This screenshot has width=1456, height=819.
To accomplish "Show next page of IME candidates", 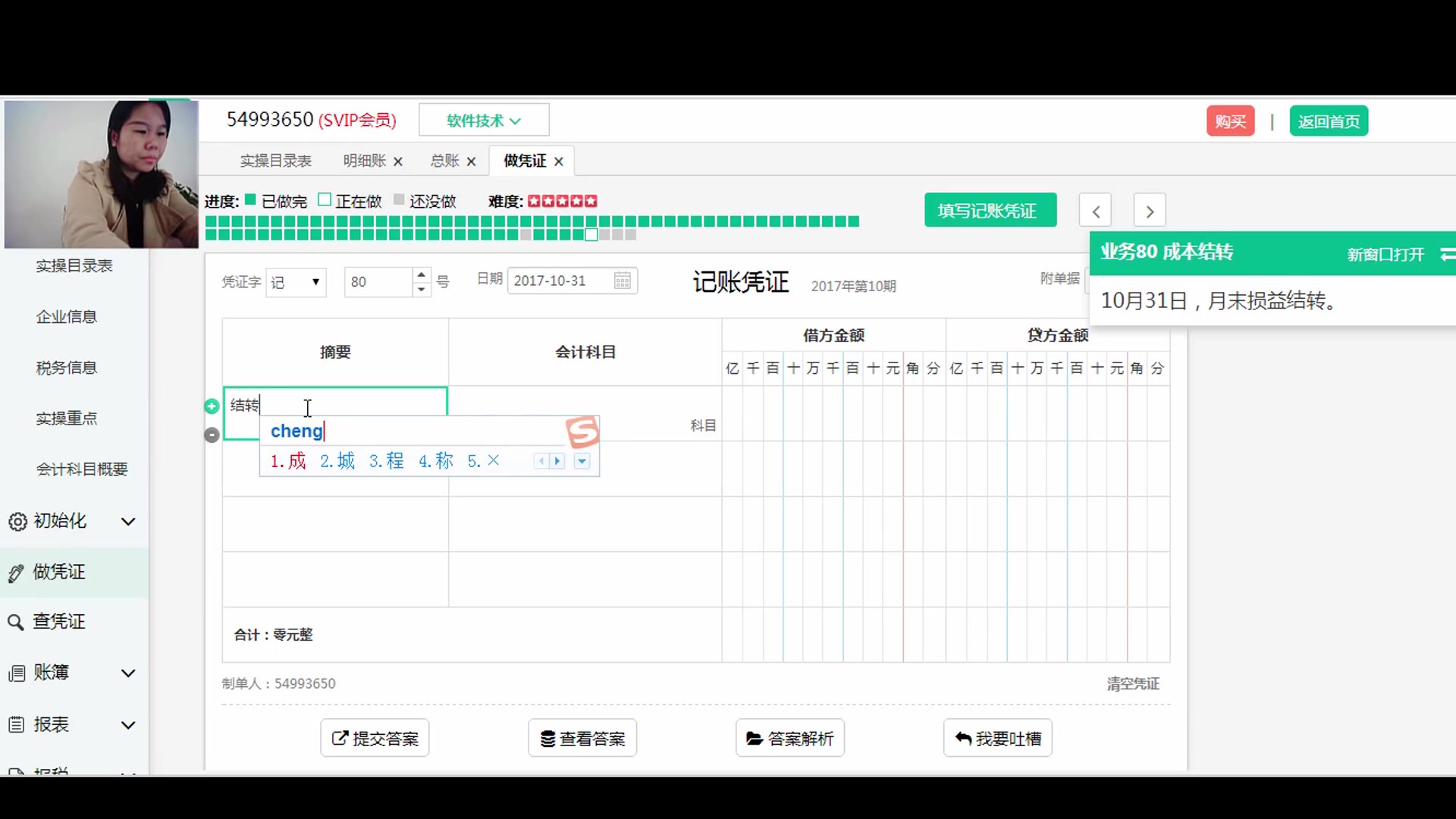I will coord(557,461).
